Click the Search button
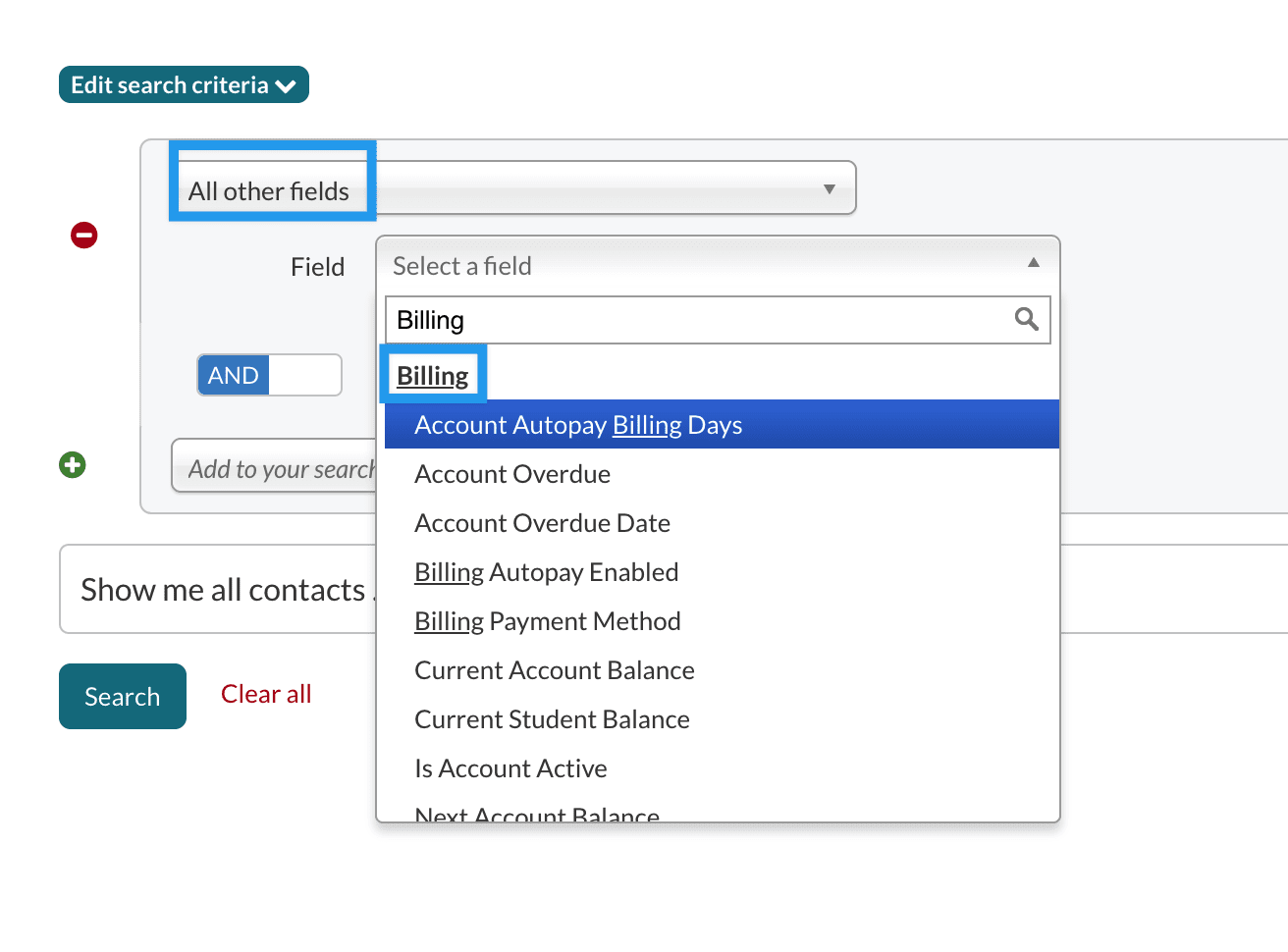Image resolution: width=1288 pixels, height=952 pixels. click(123, 697)
